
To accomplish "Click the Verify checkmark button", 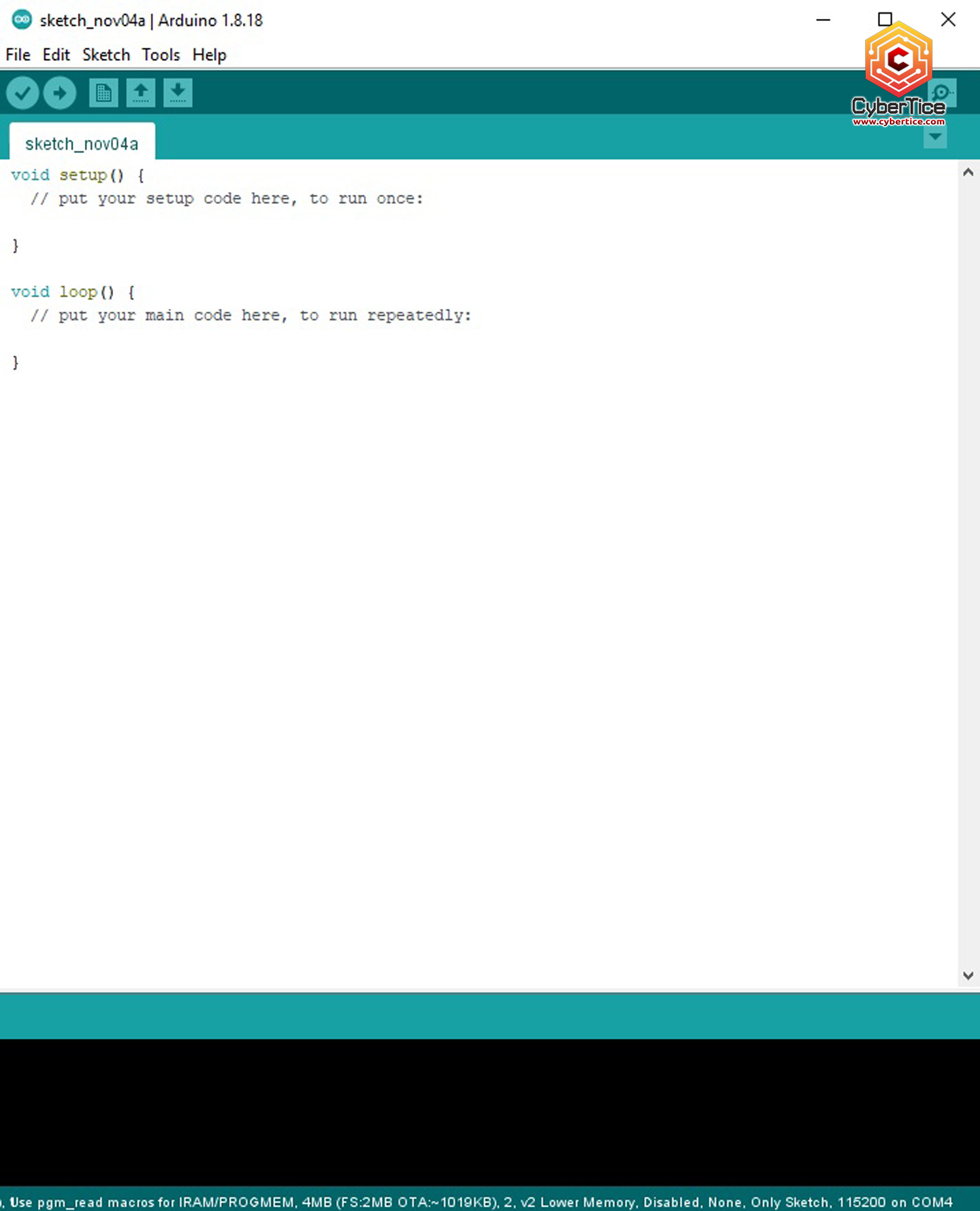I will click(x=22, y=93).
